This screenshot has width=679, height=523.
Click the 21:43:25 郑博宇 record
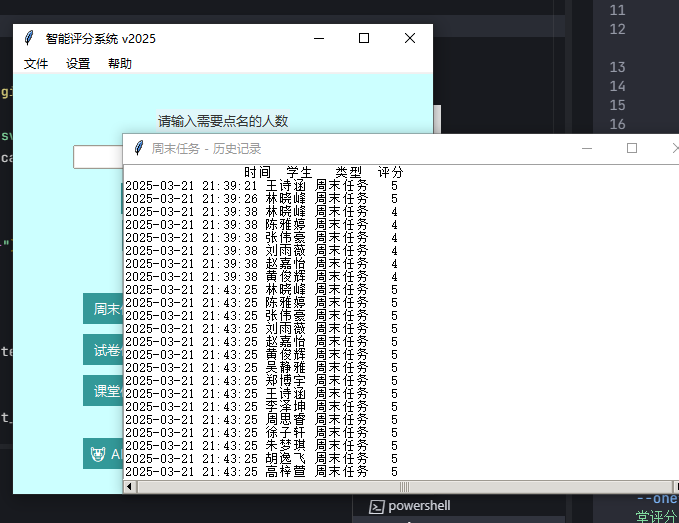pos(261,381)
